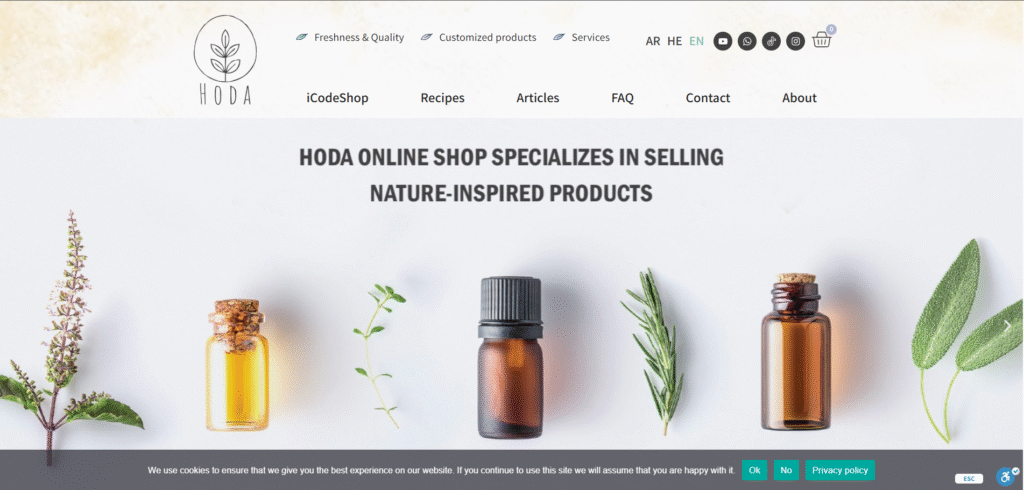This screenshot has width=1024, height=490.
Task: Open the YouTube channel icon
Action: pyautogui.click(x=722, y=41)
